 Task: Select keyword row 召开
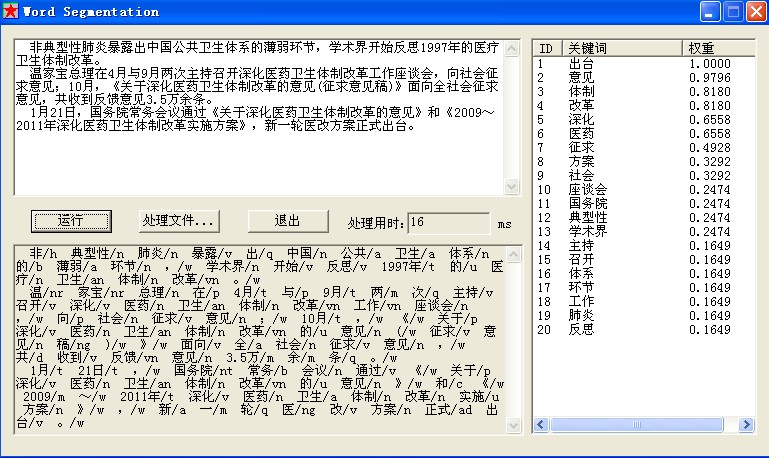(x=644, y=259)
